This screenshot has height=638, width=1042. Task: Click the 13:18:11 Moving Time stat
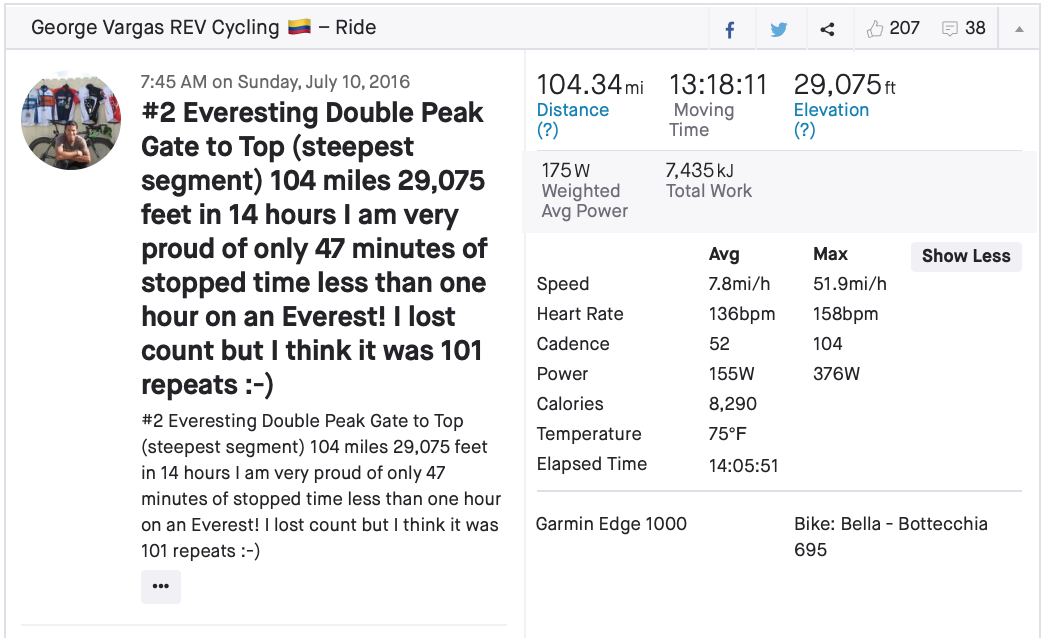pos(718,86)
